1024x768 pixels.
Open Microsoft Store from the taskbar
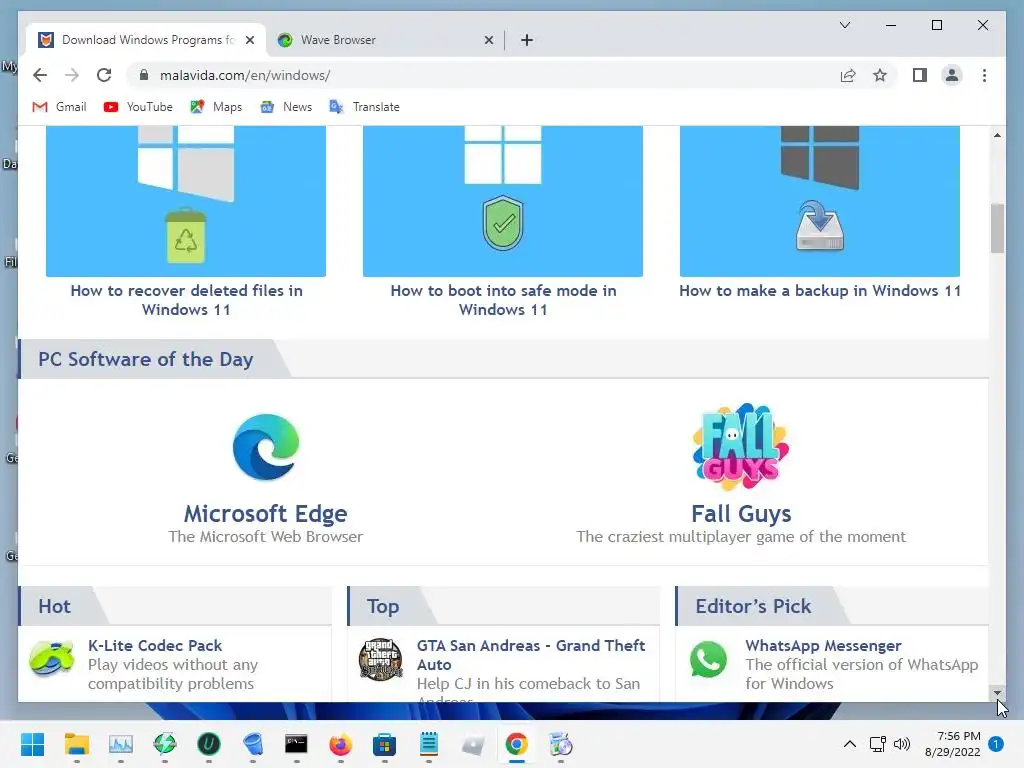click(x=385, y=744)
